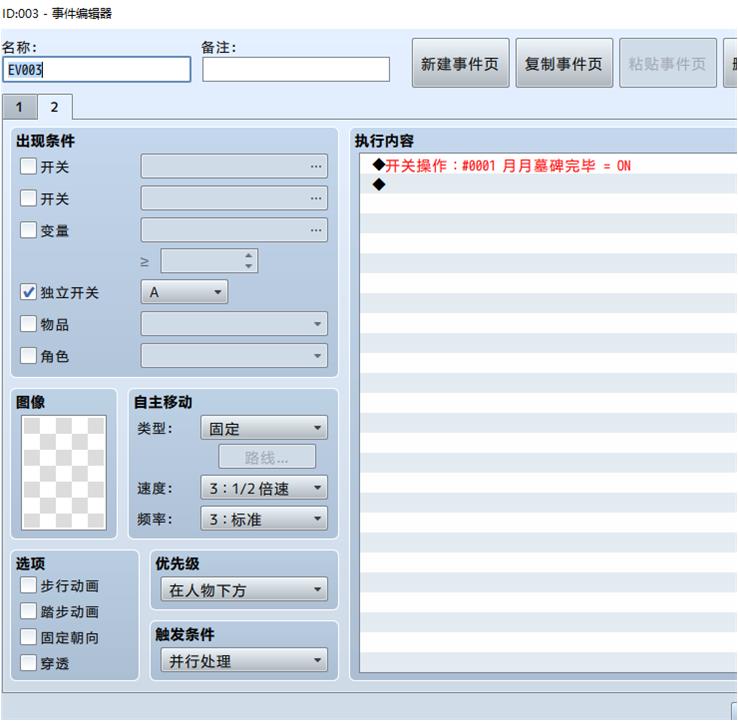Select event page tab 2
This screenshot has height=721, width=738.
coord(55,107)
